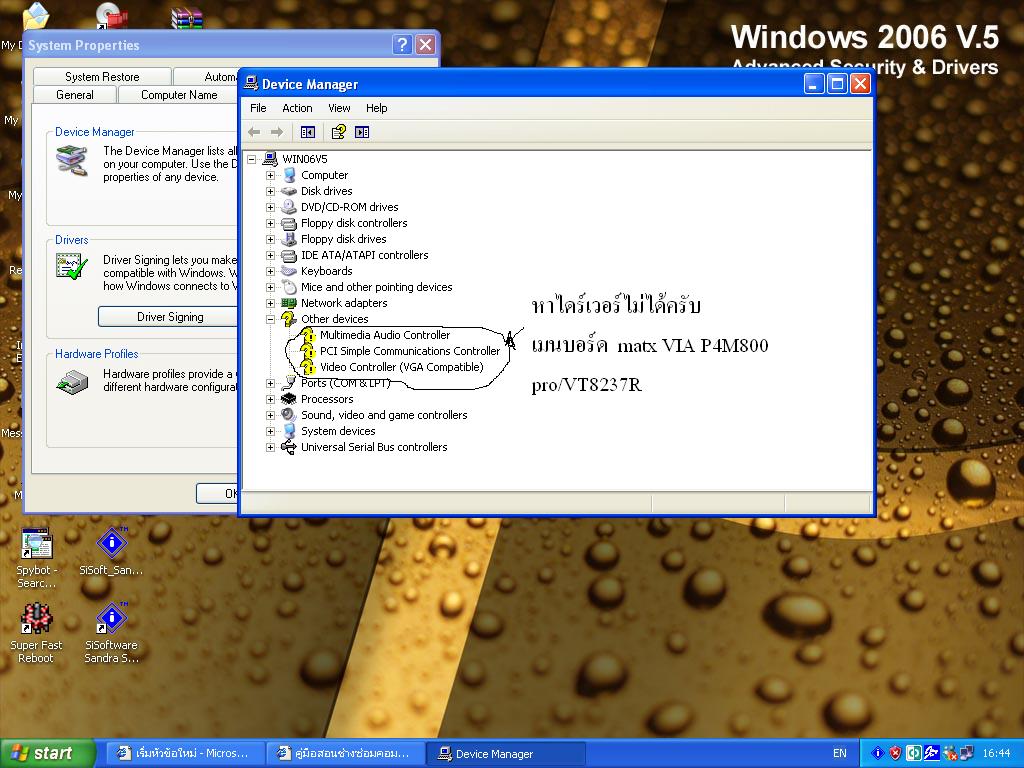This screenshot has width=1024, height=768.
Task: Open the Action menu
Action: coord(297,108)
